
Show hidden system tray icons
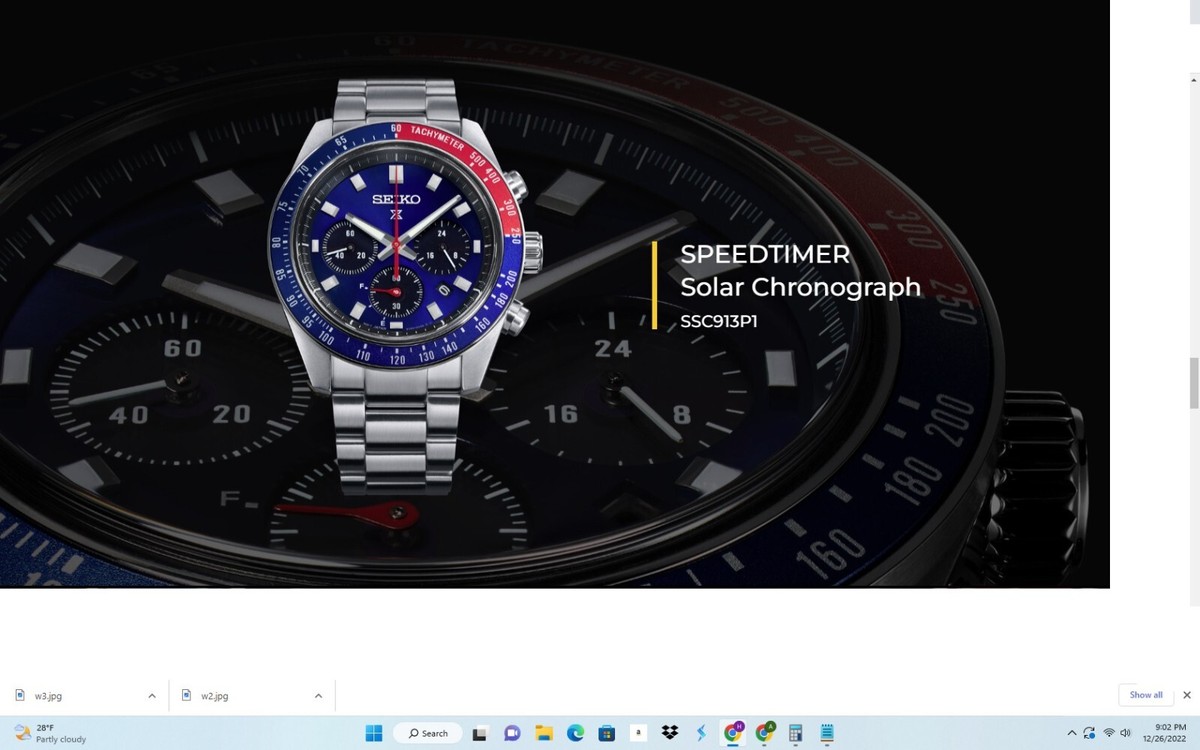1071,733
